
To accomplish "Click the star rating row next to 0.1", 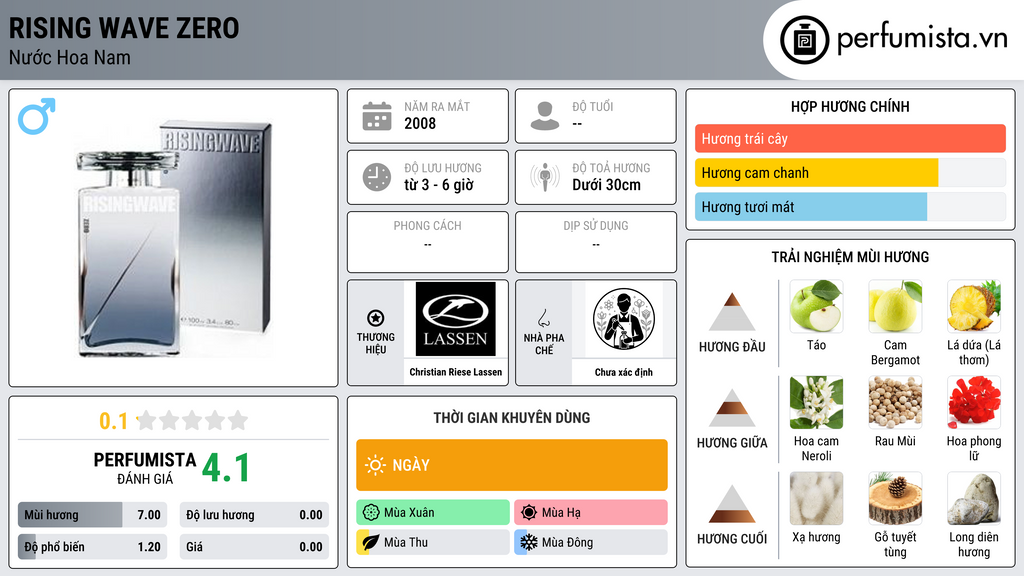I will click(192, 421).
